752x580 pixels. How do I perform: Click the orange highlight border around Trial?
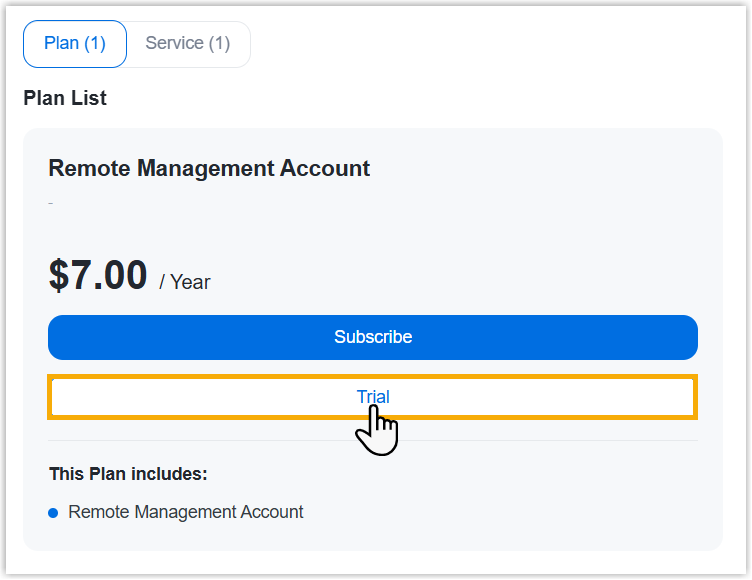pos(200,378)
